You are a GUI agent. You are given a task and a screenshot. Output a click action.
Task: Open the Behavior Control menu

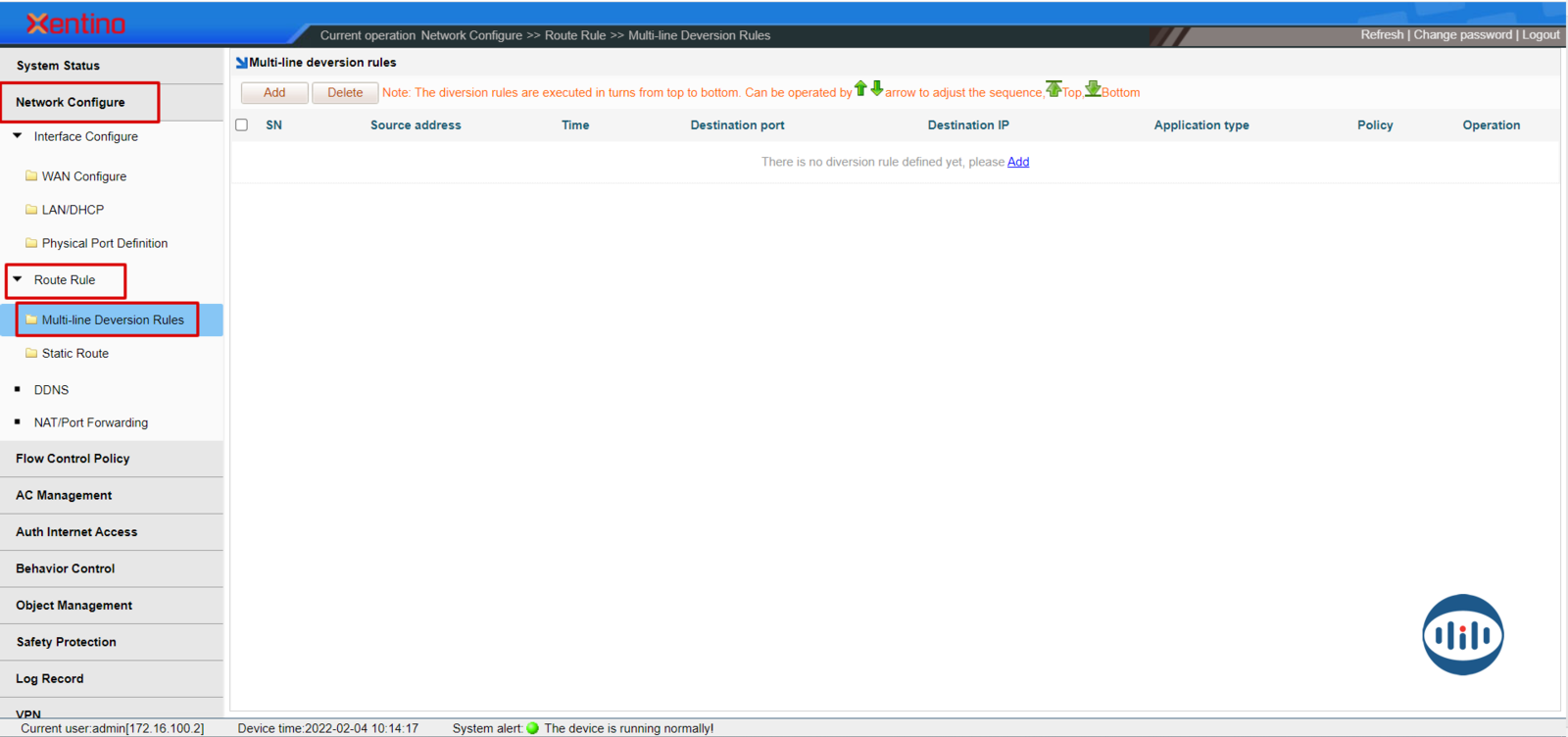tap(65, 568)
